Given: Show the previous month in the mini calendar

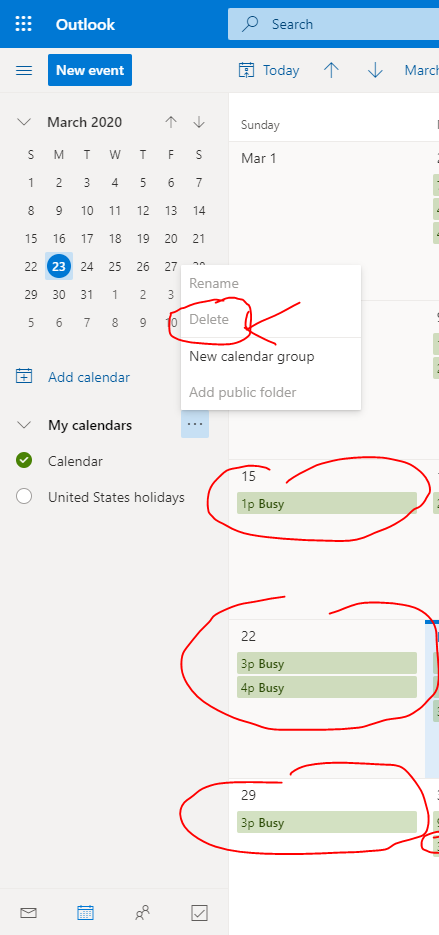Looking at the screenshot, I should click(x=171, y=122).
